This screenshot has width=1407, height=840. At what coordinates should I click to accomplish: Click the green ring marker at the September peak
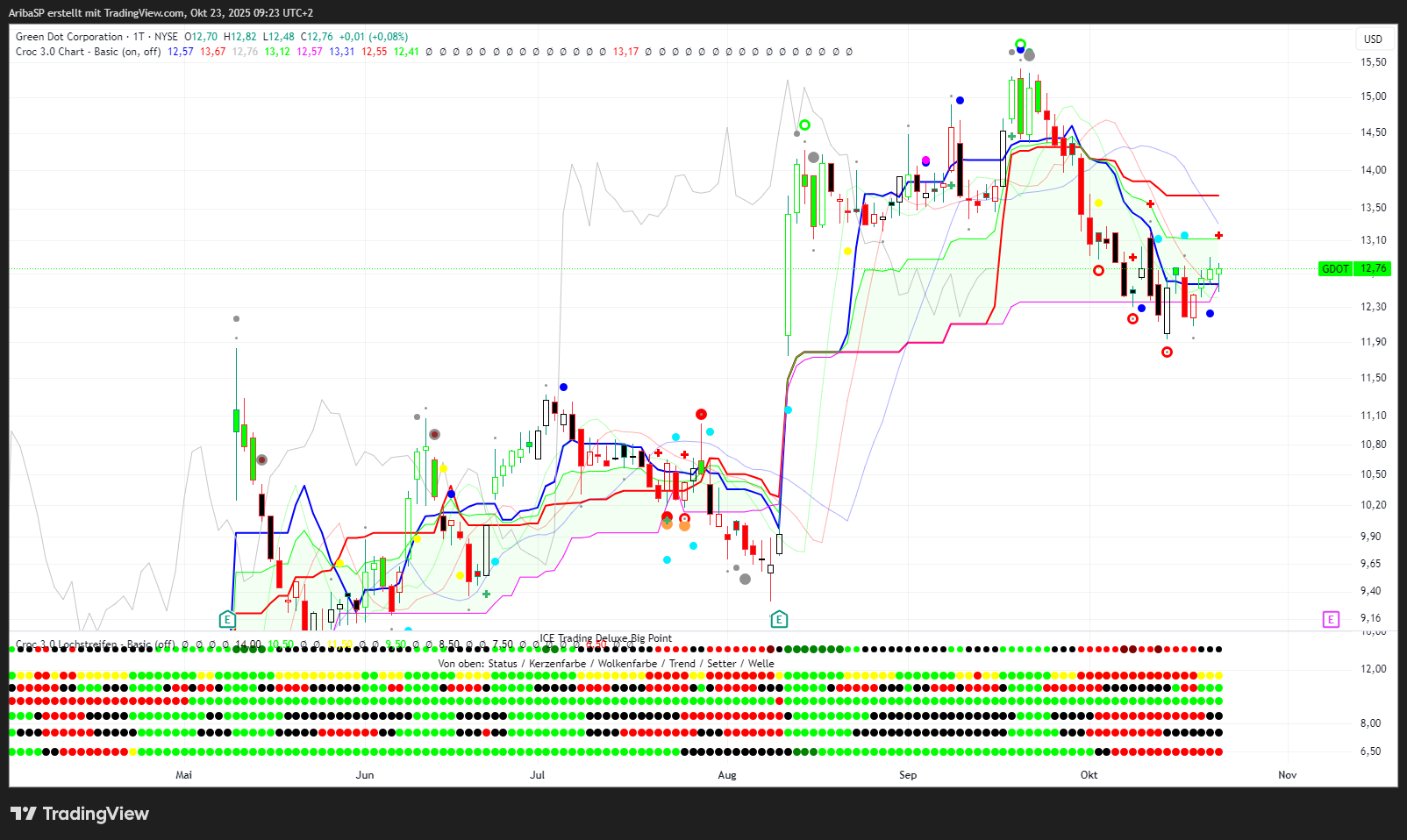click(1020, 44)
